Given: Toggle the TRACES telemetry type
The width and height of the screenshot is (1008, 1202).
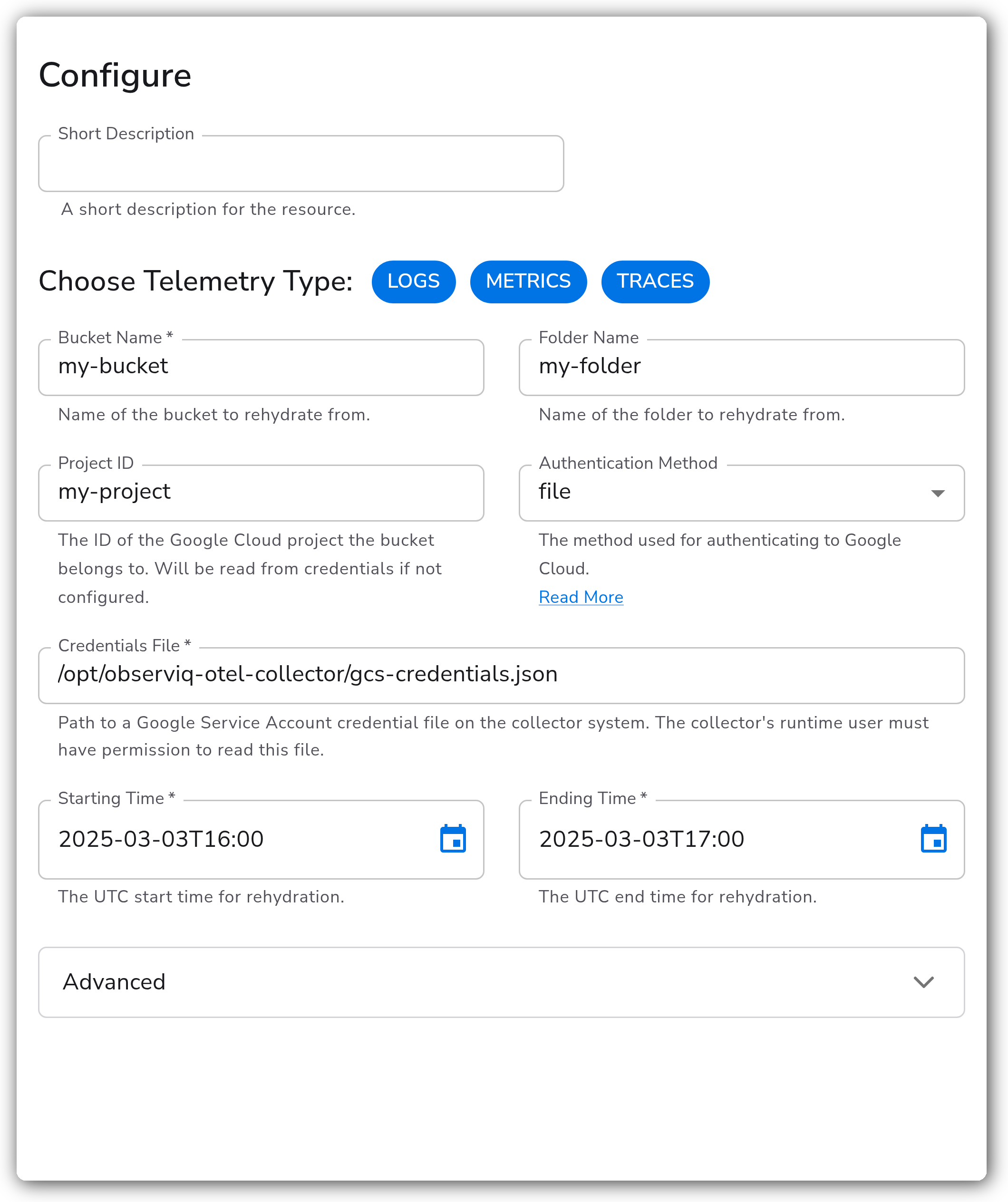Looking at the screenshot, I should 655,281.
